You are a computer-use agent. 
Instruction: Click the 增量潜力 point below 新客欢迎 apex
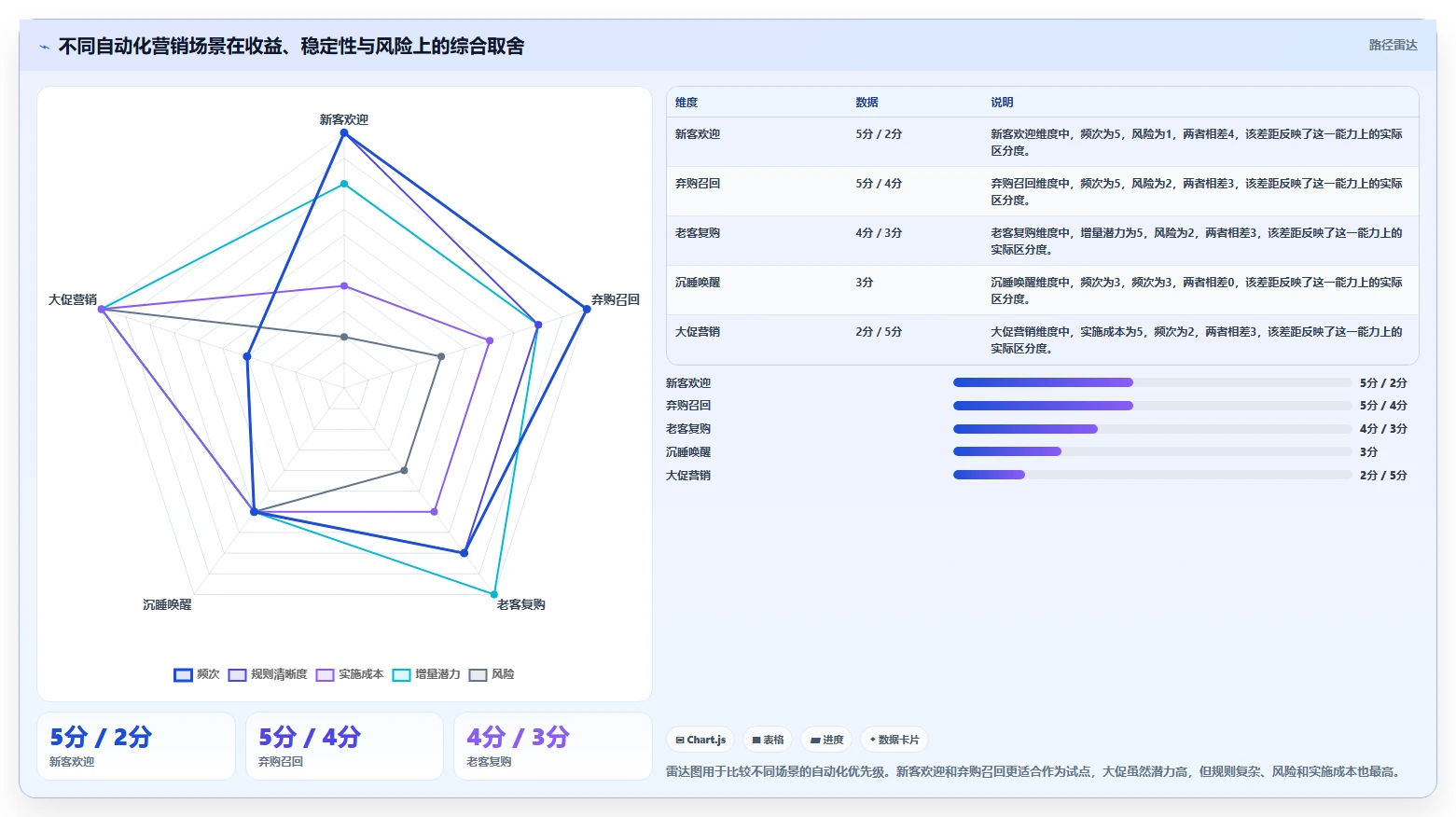click(x=344, y=184)
